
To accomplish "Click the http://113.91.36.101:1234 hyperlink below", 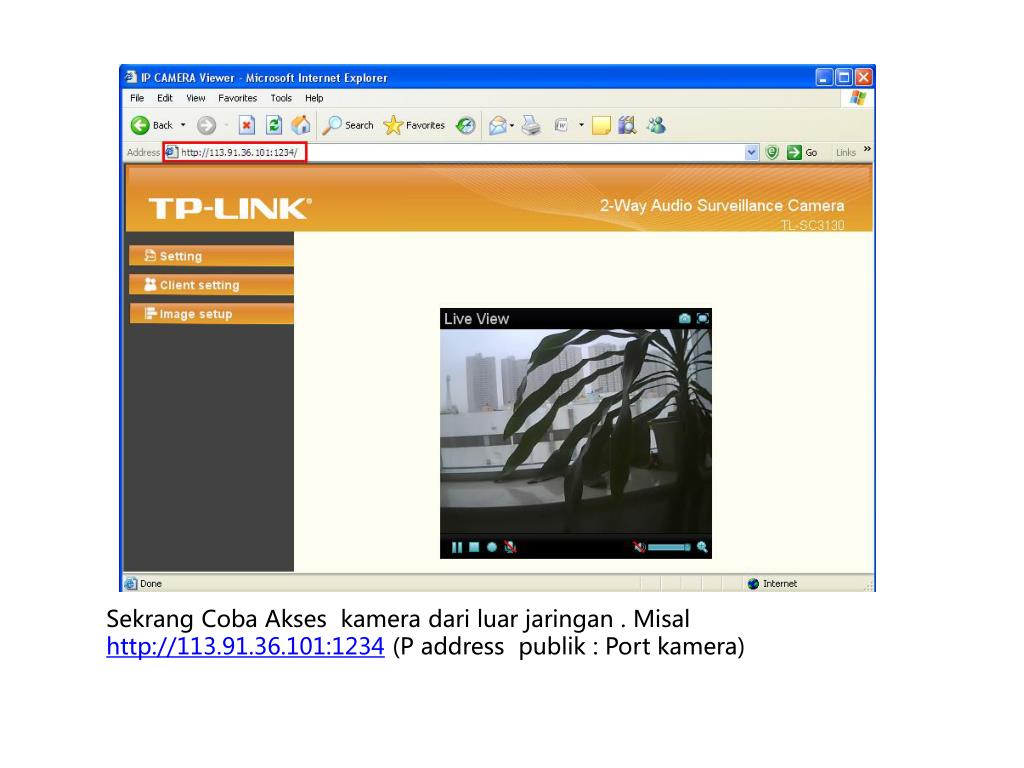I will point(245,646).
